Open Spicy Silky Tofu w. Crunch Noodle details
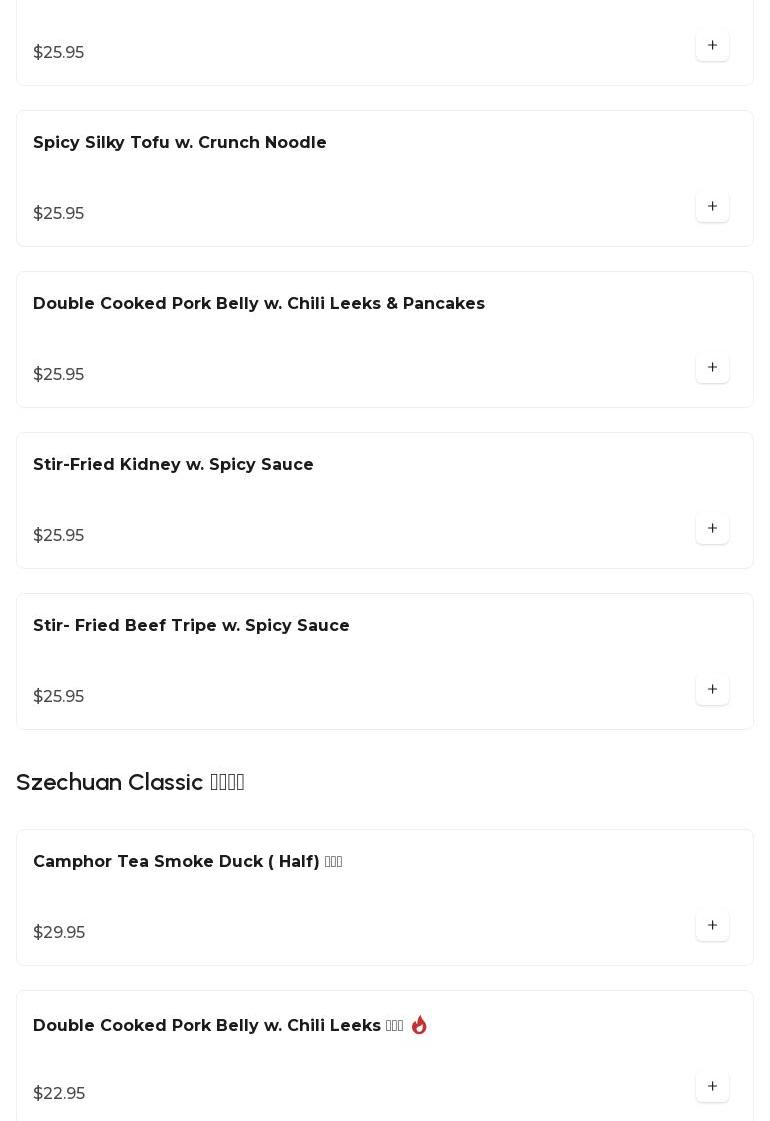Viewport: 770px width, 1121px height. (x=179, y=142)
